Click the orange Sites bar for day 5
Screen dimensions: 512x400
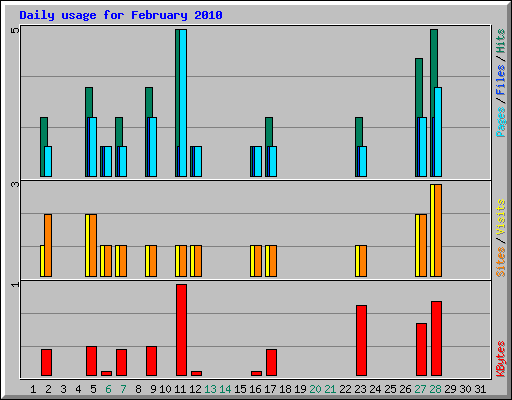93,245
